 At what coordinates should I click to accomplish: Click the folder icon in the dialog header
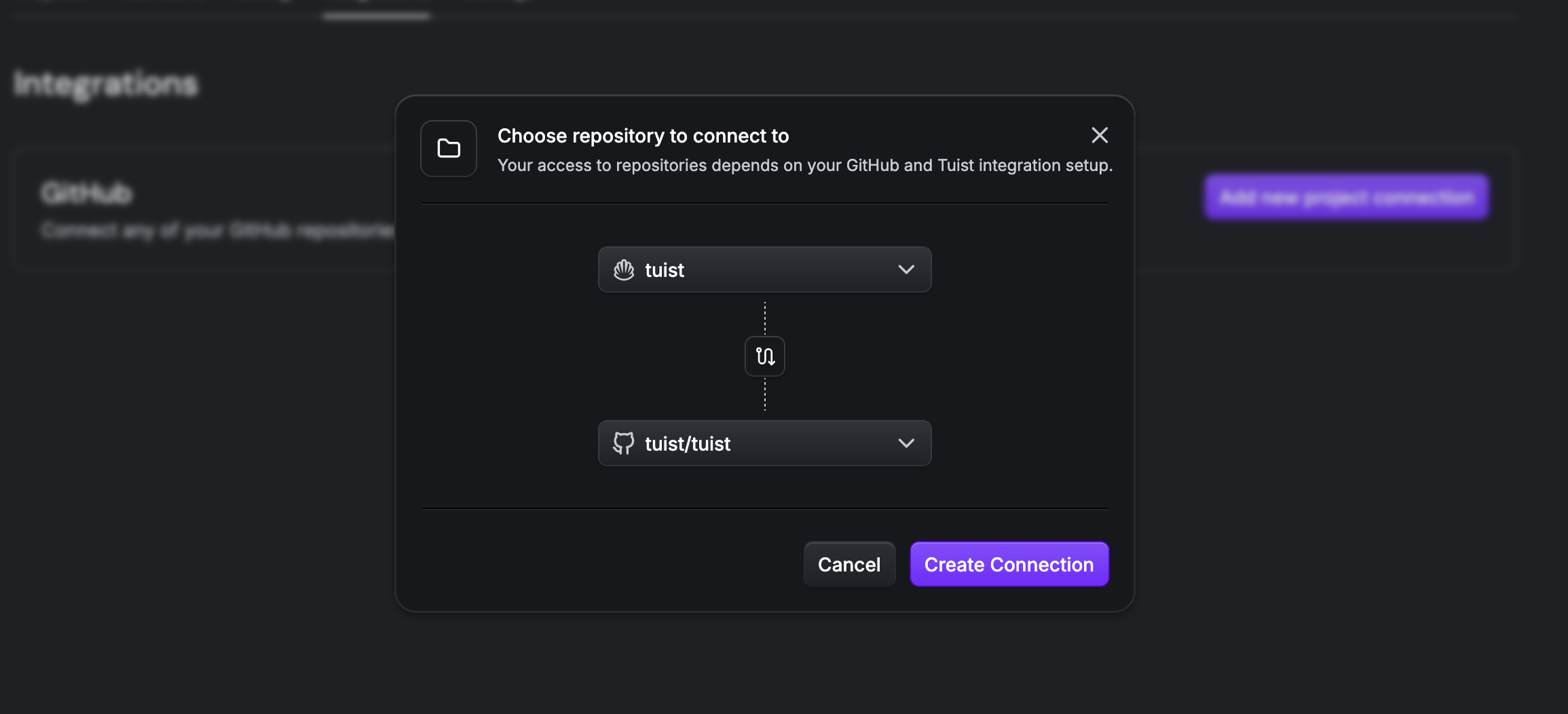coord(449,149)
